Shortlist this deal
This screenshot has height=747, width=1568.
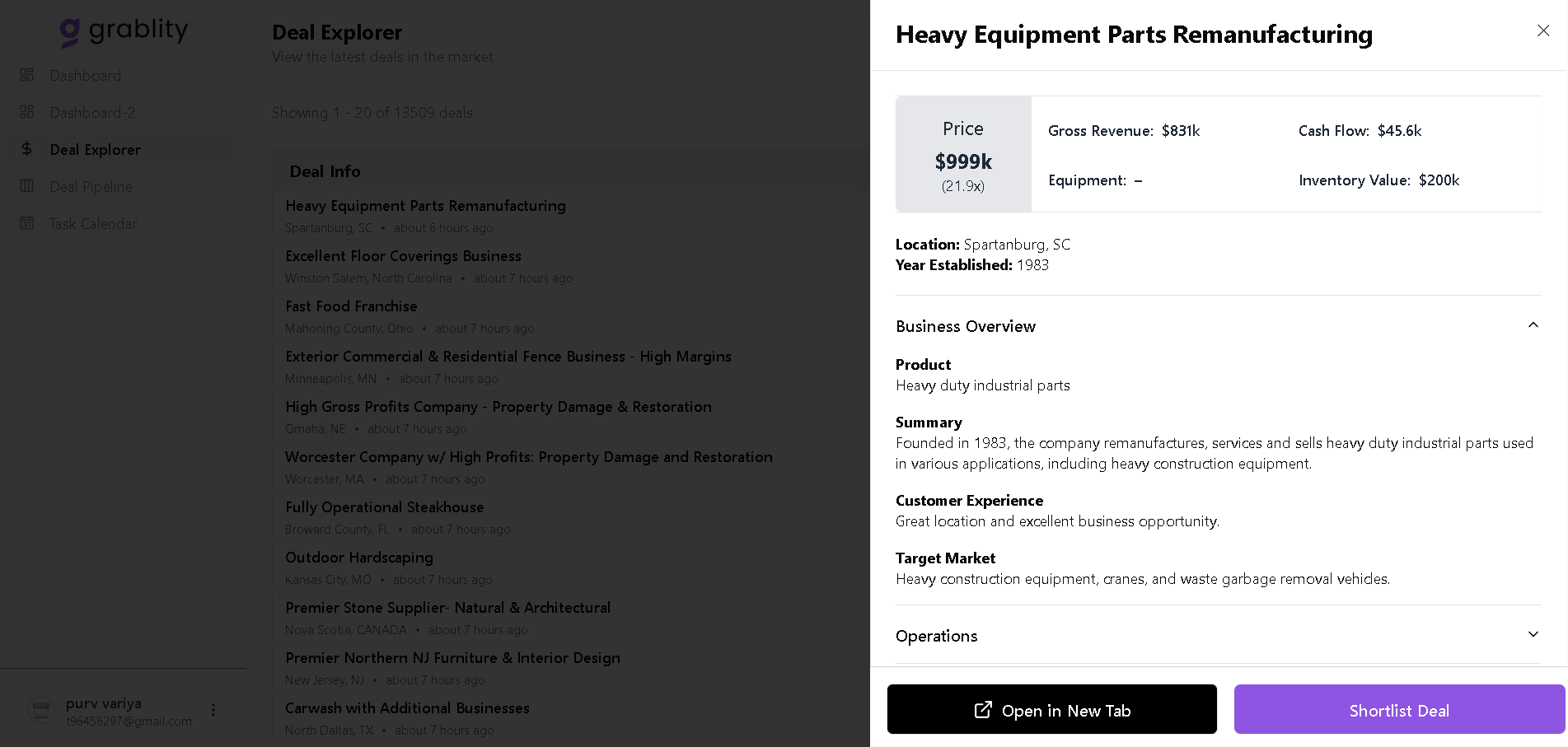point(1398,710)
